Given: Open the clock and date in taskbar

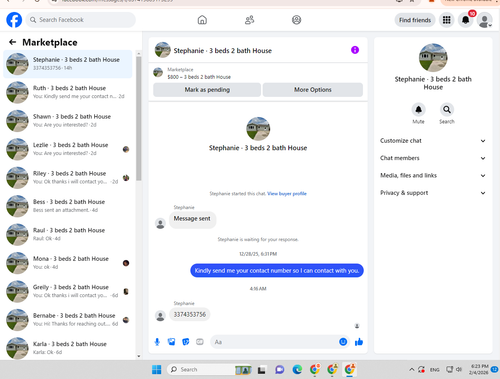Looking at the screenshot, I should point(478,369).
